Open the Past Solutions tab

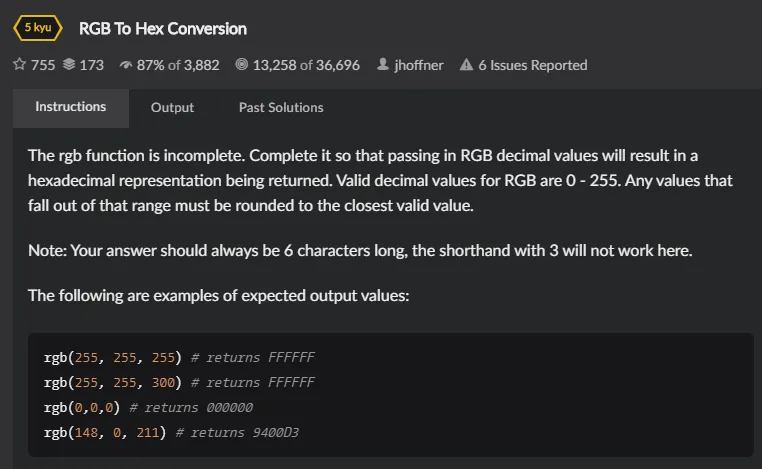281,108
